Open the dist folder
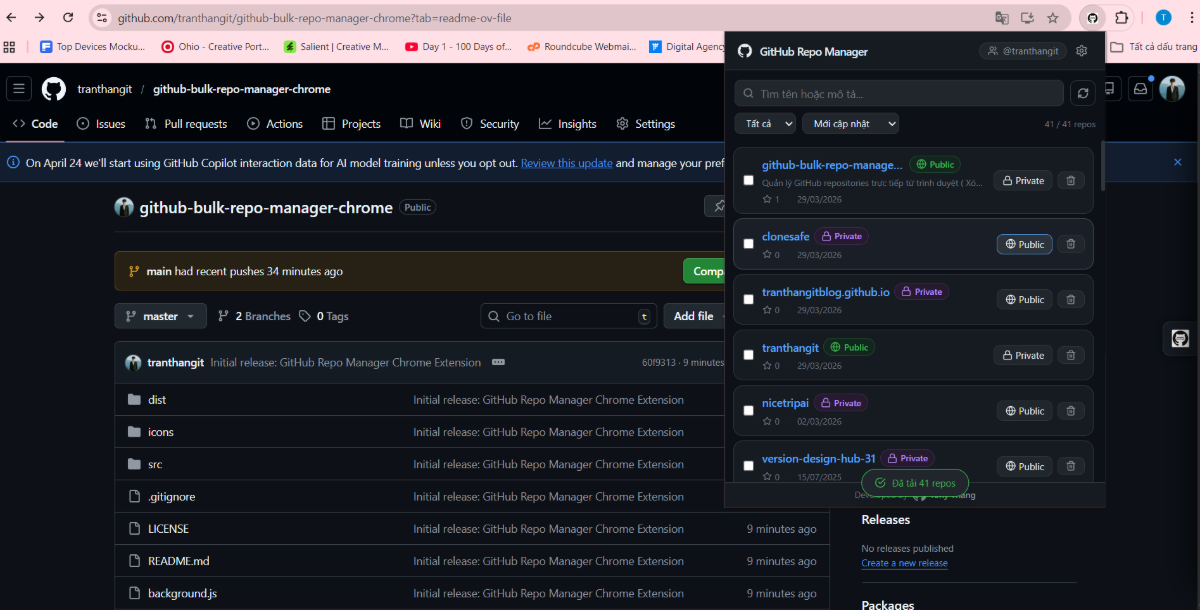 coord(157,399)
